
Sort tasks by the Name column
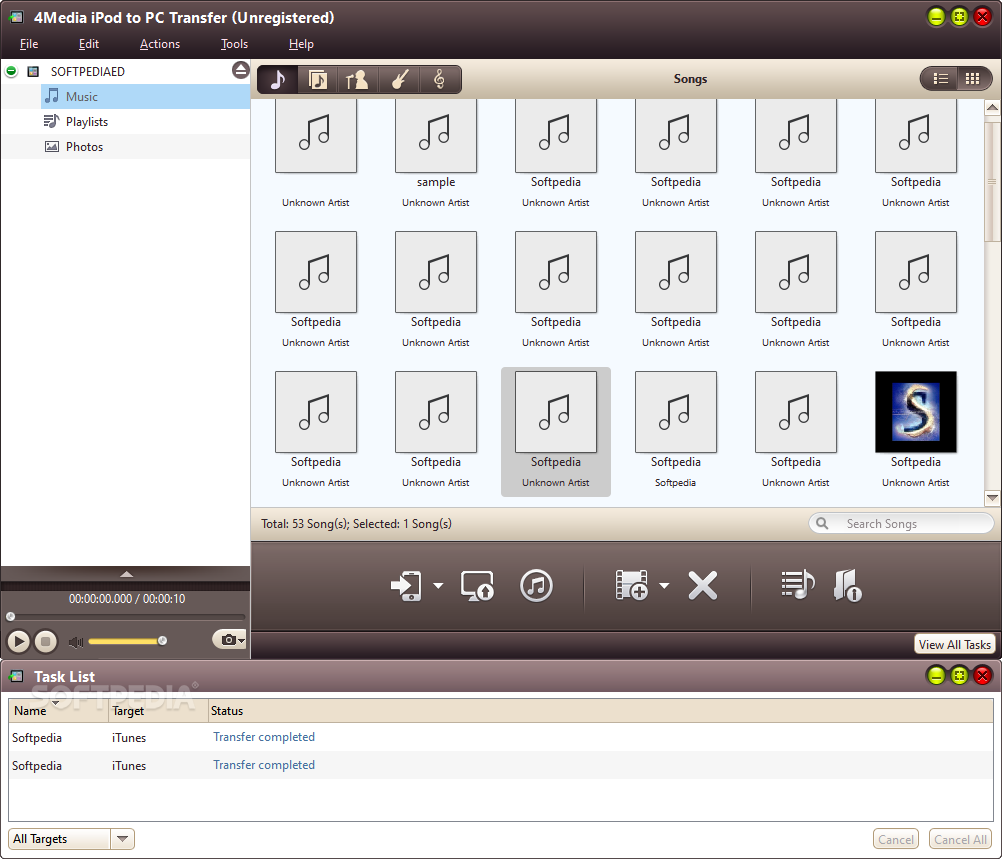58,711
